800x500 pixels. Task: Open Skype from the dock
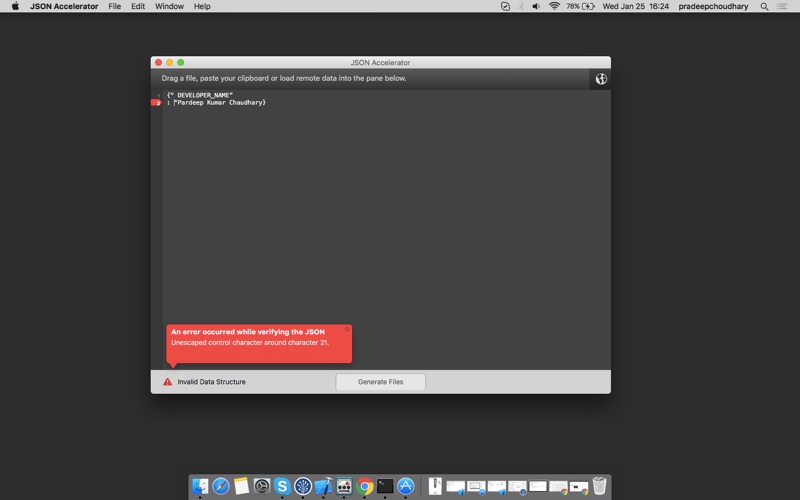click(x=282, y=486)
